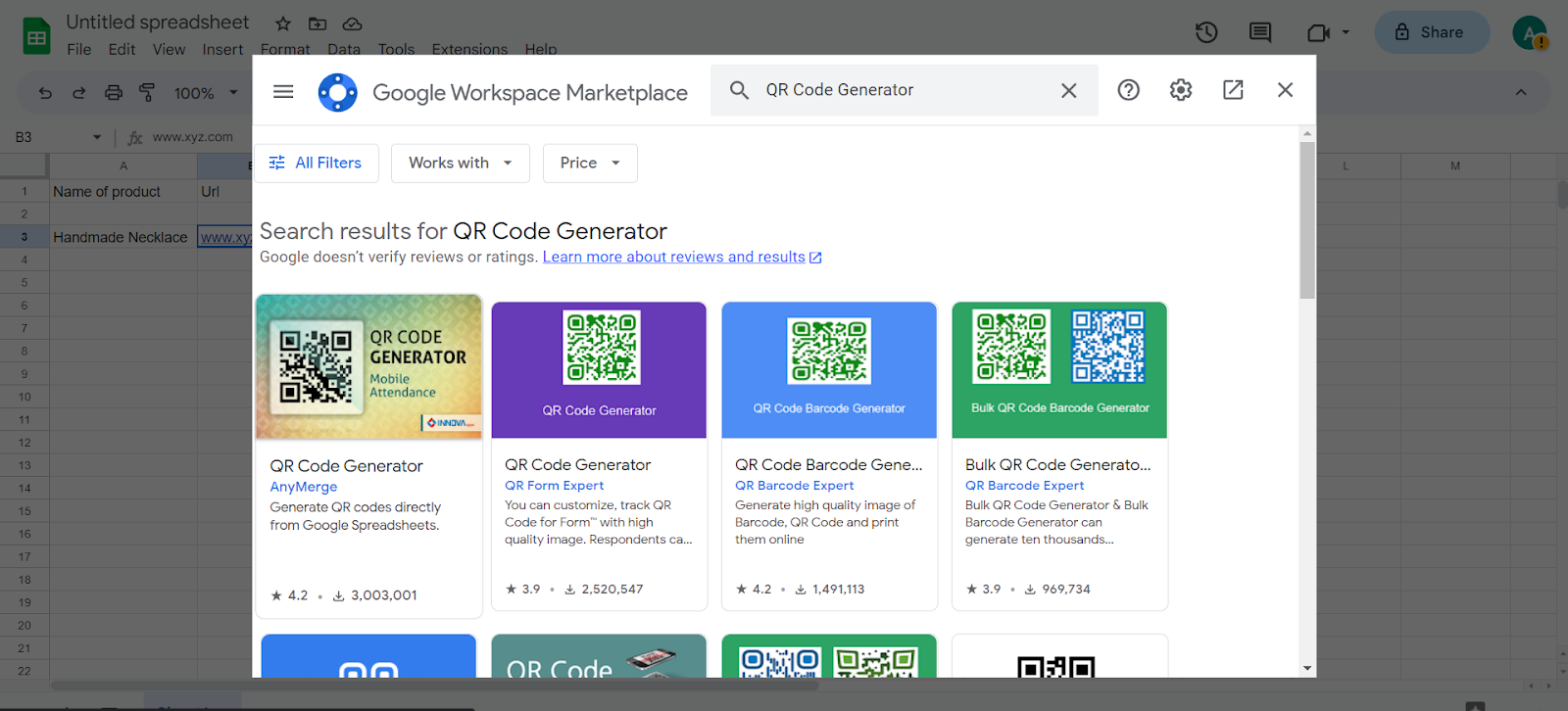Screen dimensions: 1568x711
Task: Click the Google Workspace Marketplace logo
Action: coord(338,92)
